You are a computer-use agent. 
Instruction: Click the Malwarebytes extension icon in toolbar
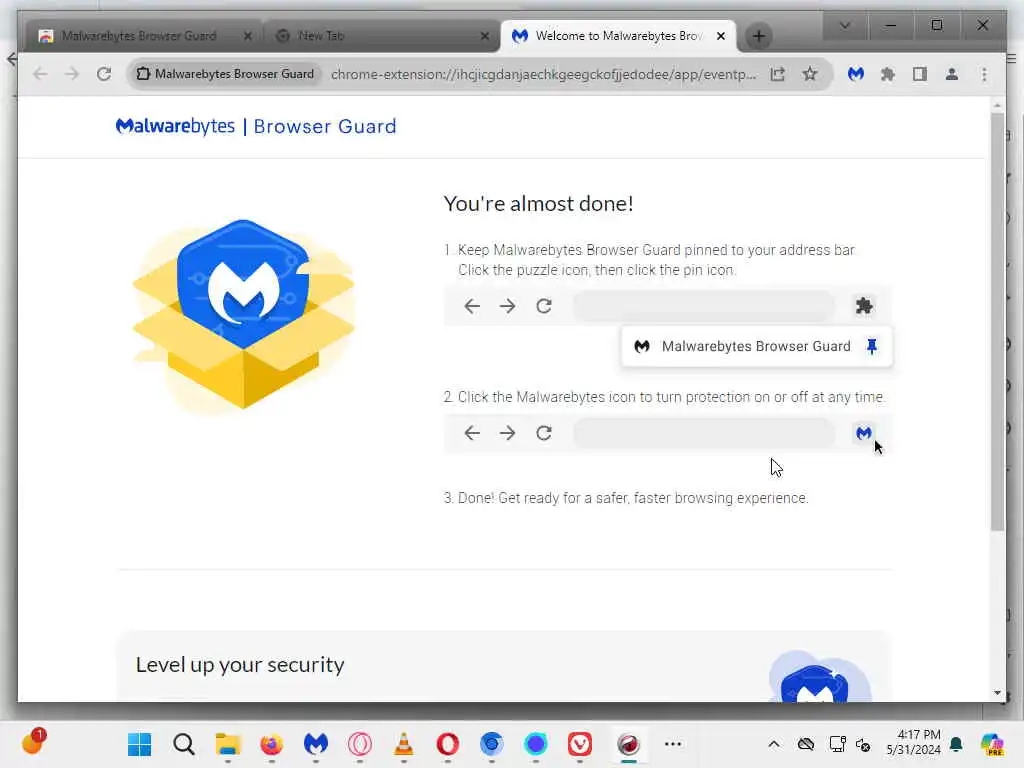pos(856,74)
